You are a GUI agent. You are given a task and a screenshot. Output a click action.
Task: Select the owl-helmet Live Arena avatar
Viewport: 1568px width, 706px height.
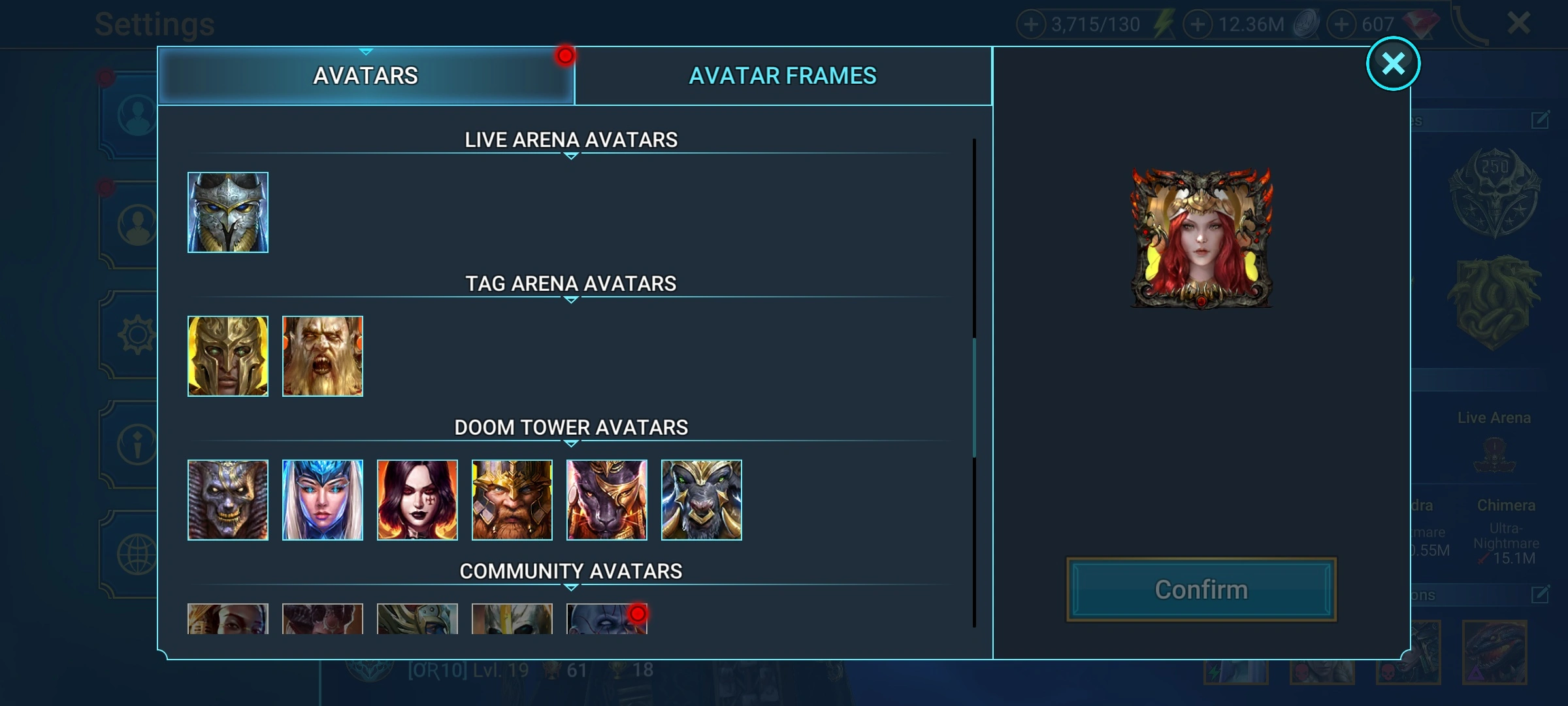228,212
